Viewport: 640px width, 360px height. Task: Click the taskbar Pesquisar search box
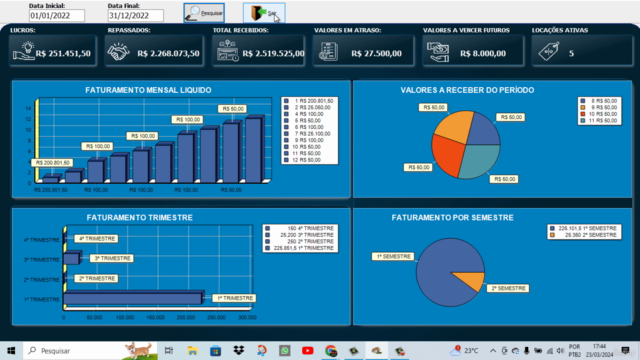pyautogui.click(x=90, y=351)
